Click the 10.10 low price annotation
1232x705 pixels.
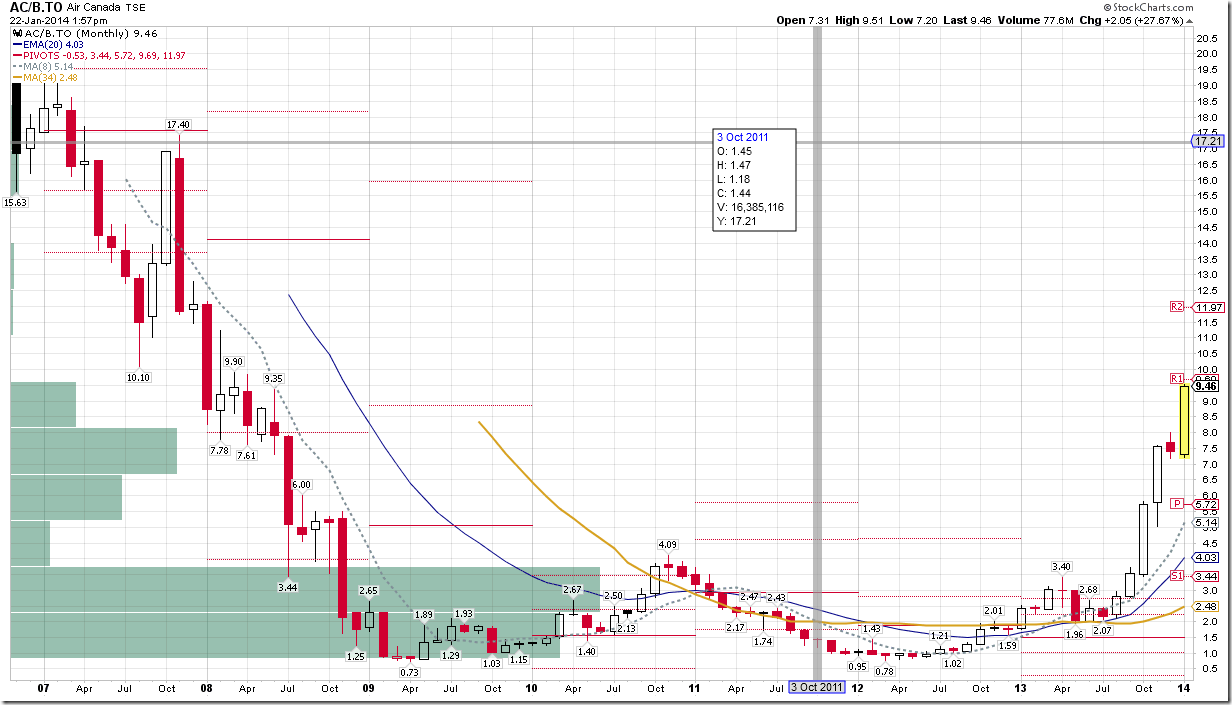click(x=138, y=377)
